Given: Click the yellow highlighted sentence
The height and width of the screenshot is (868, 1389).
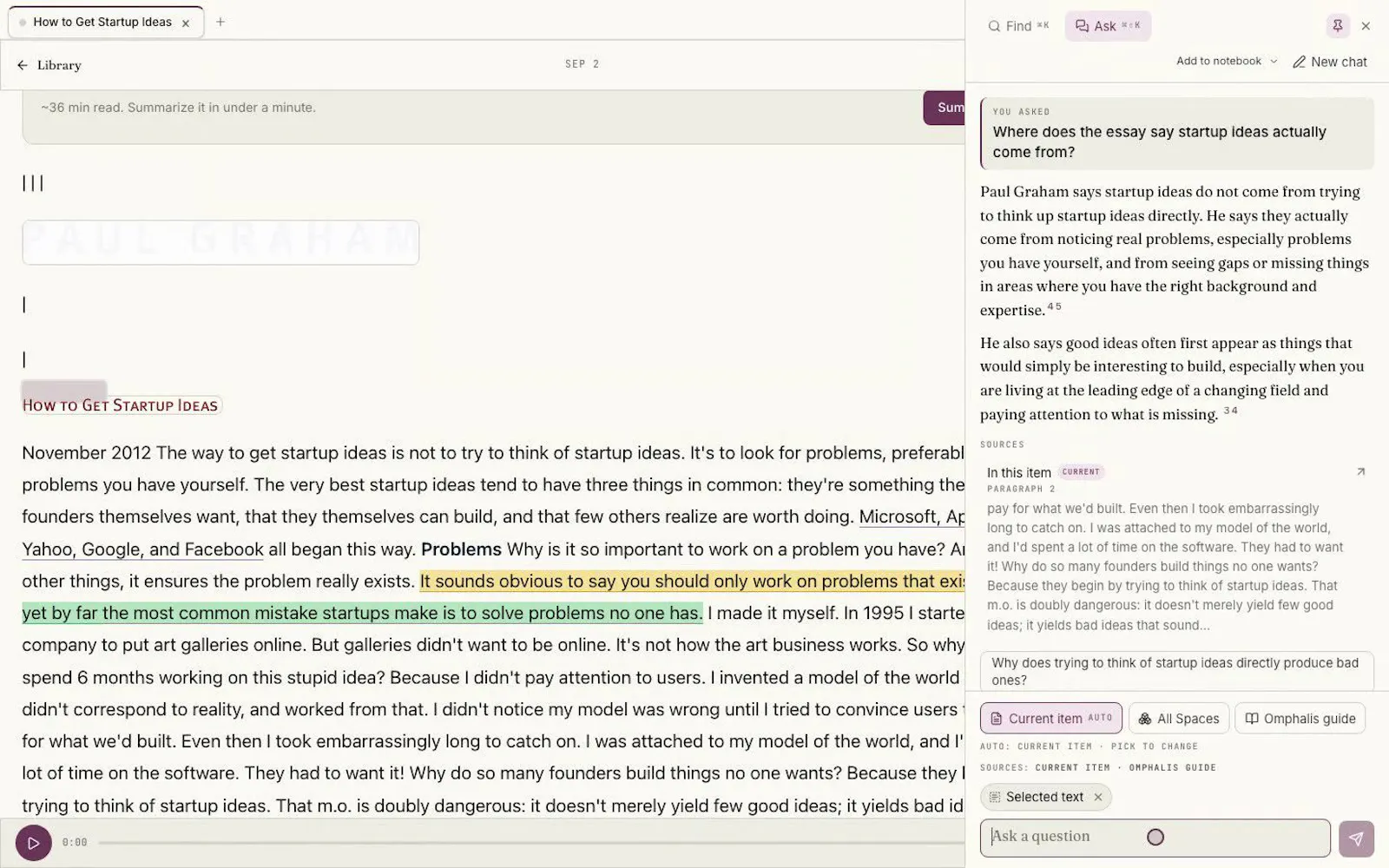Looking at the screenshot, I should coord(692,581).
